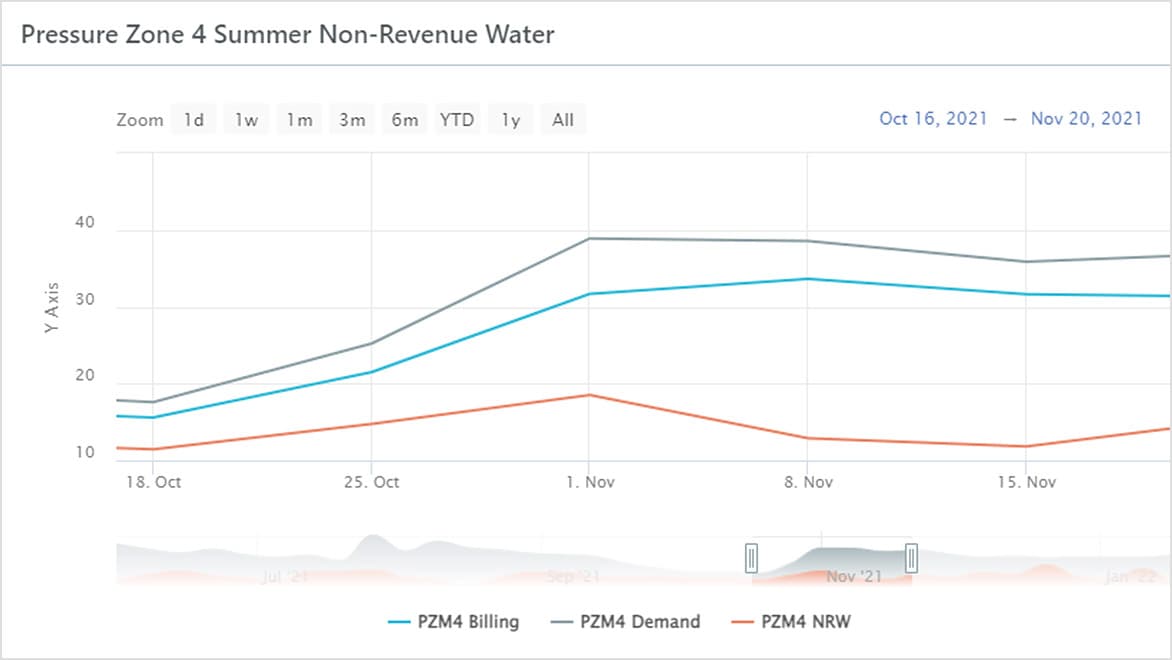This screenshot has width=1172, height=660.
Task: Select the 1w zoom preset
Action: [246, 119]
